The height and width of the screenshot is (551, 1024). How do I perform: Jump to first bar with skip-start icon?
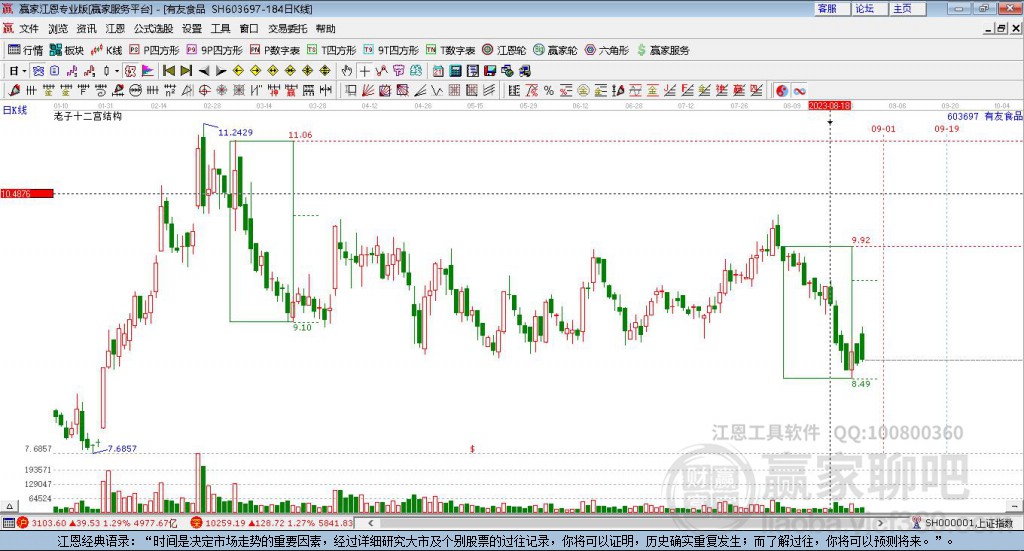click(169, 71)
